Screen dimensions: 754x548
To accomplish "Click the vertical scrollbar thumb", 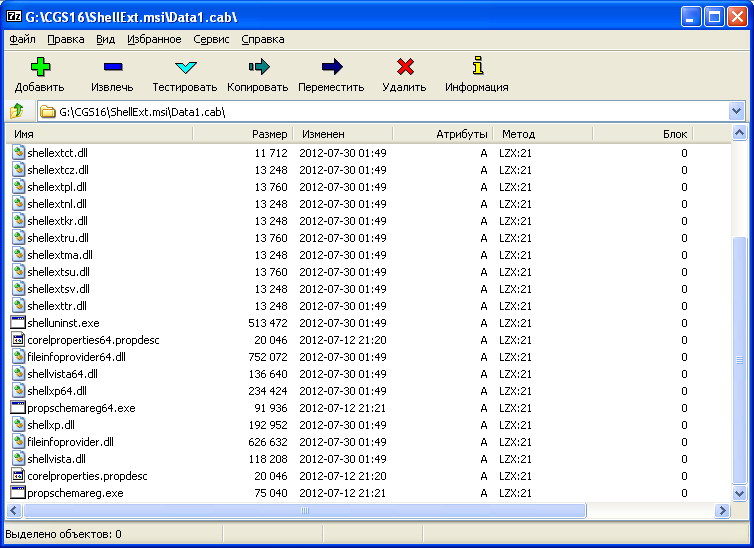I will 739,361.
